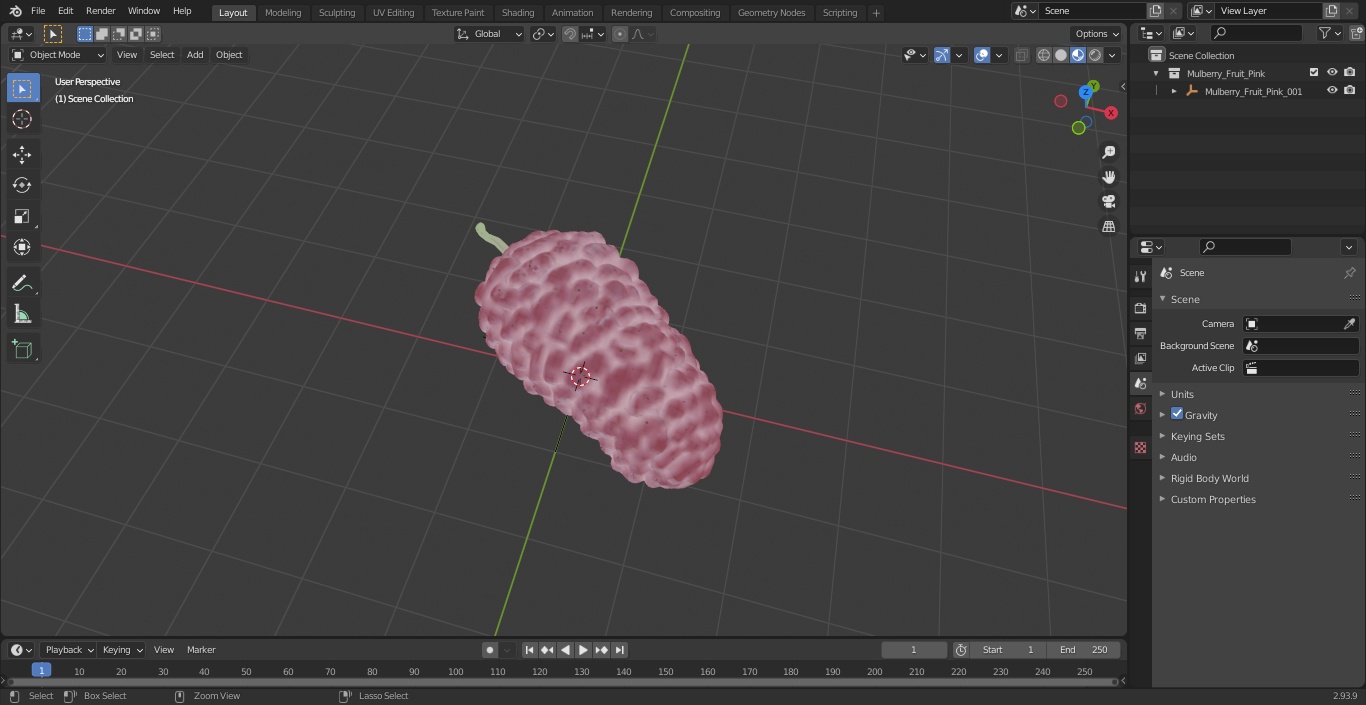Switch to material preview shading
Image resolution: width=1366 pixels, height=705 pixels.
(1078, 55)
